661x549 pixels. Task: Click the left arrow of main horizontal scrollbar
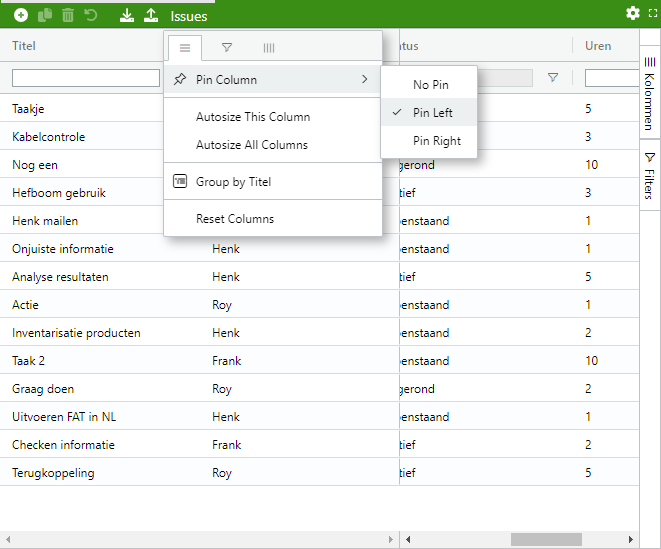[x=408, y=539]
